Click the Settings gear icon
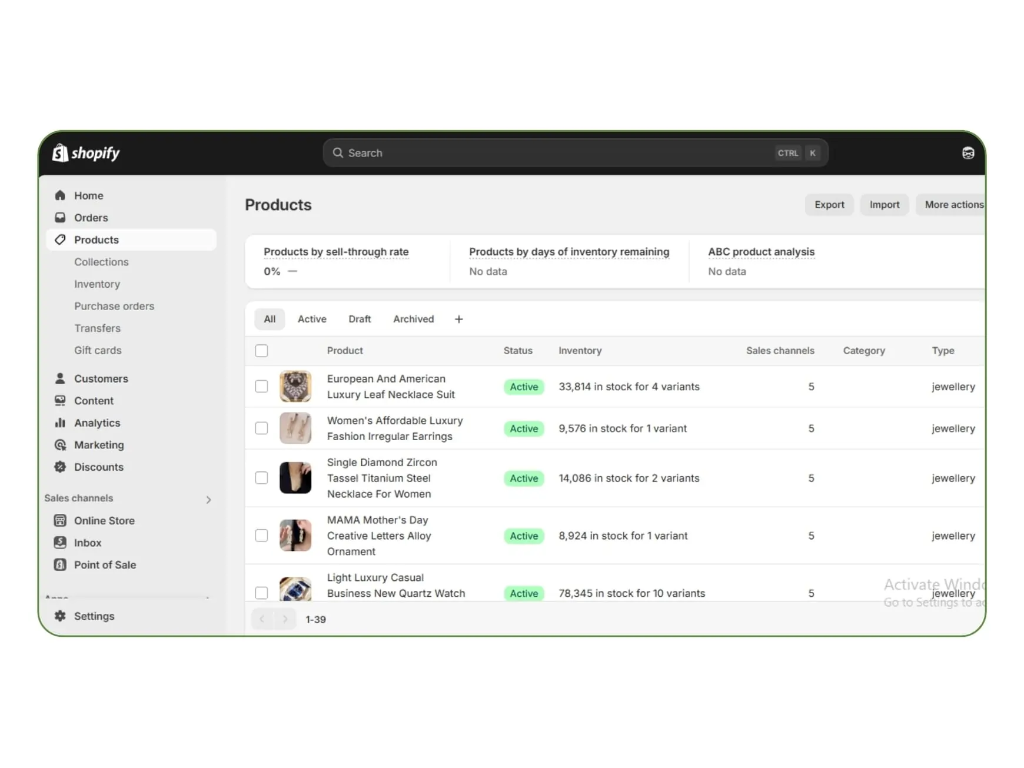 [x=60, y=616]
